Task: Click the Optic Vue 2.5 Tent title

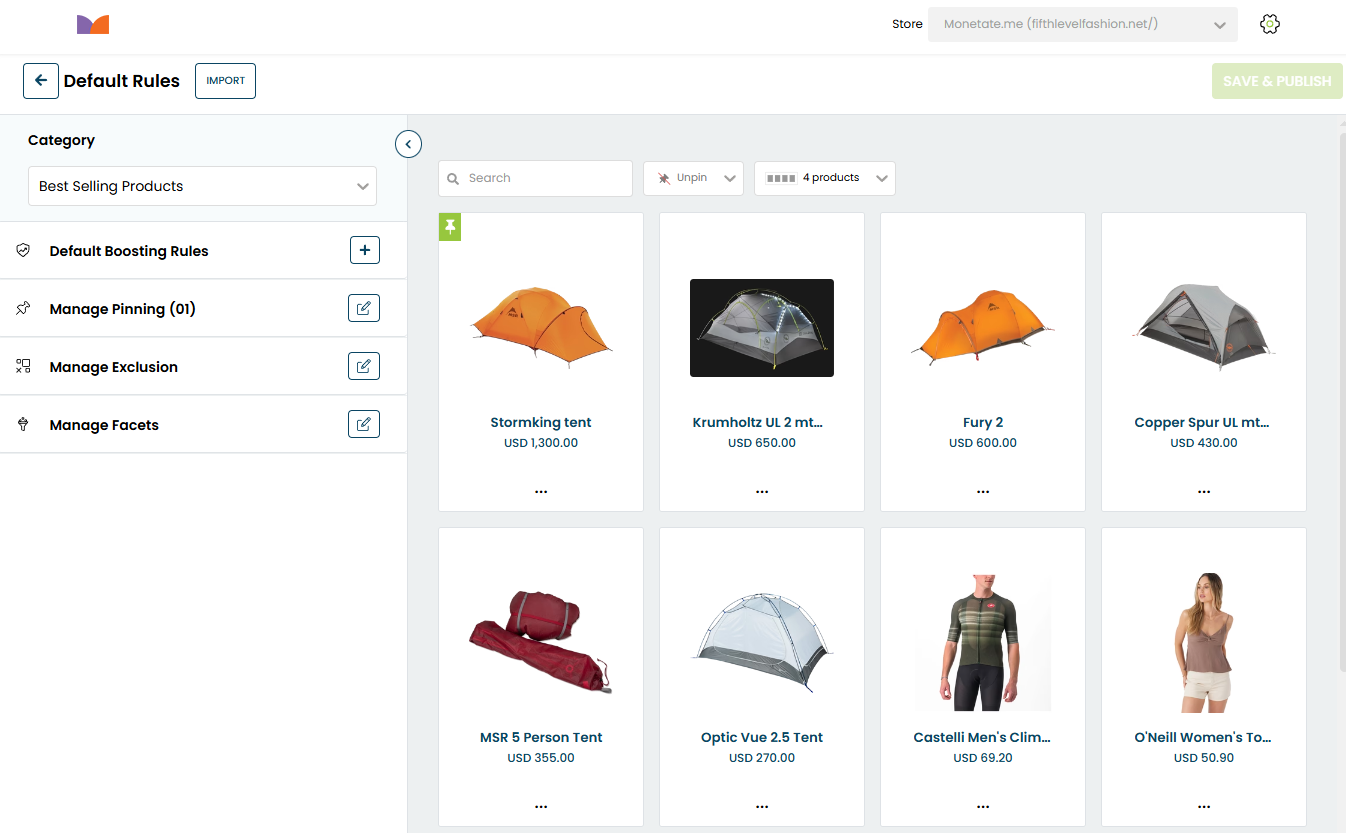Action: coord(762,737)
